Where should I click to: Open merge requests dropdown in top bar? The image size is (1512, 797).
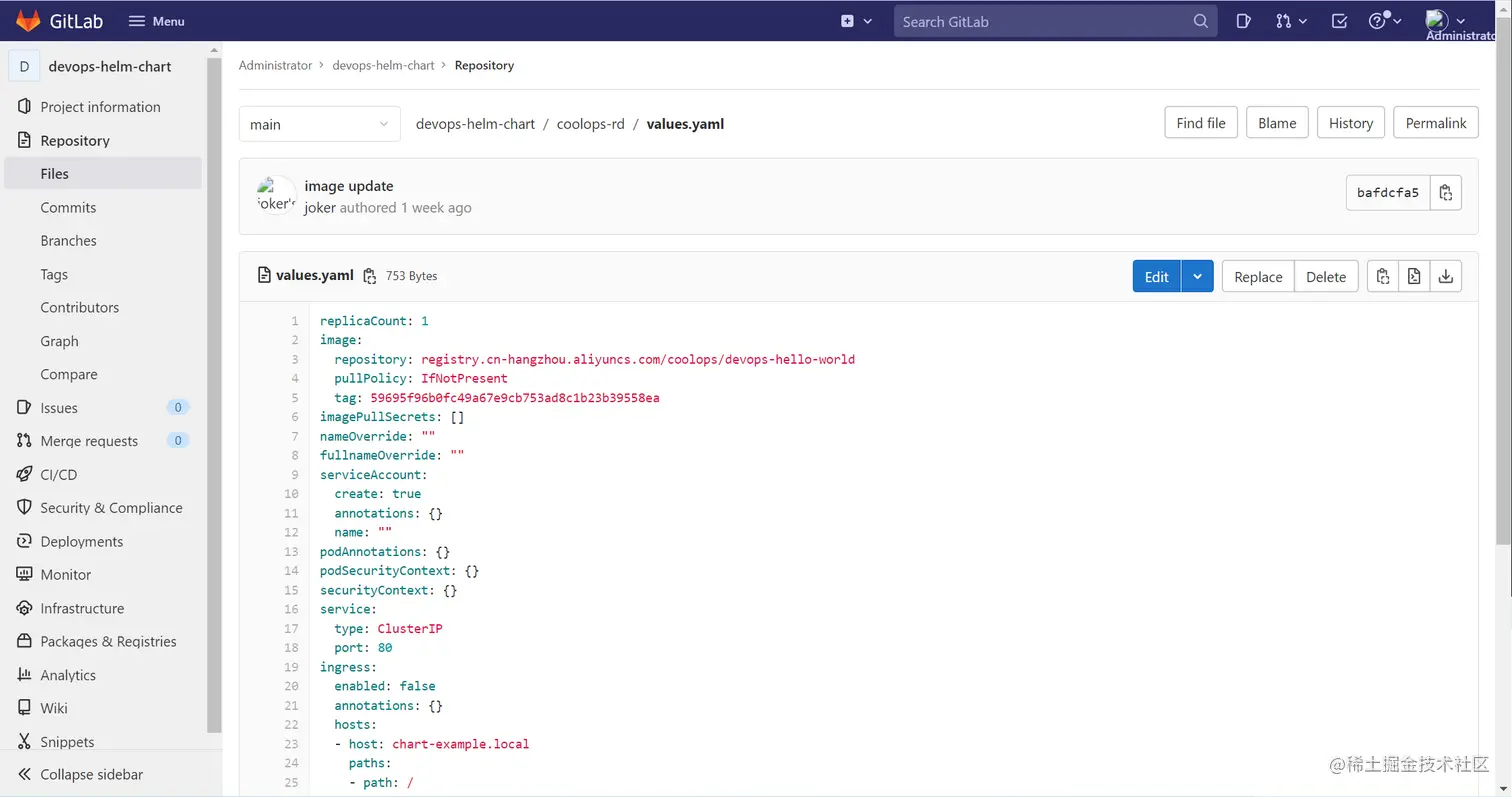click(1292, 21)
